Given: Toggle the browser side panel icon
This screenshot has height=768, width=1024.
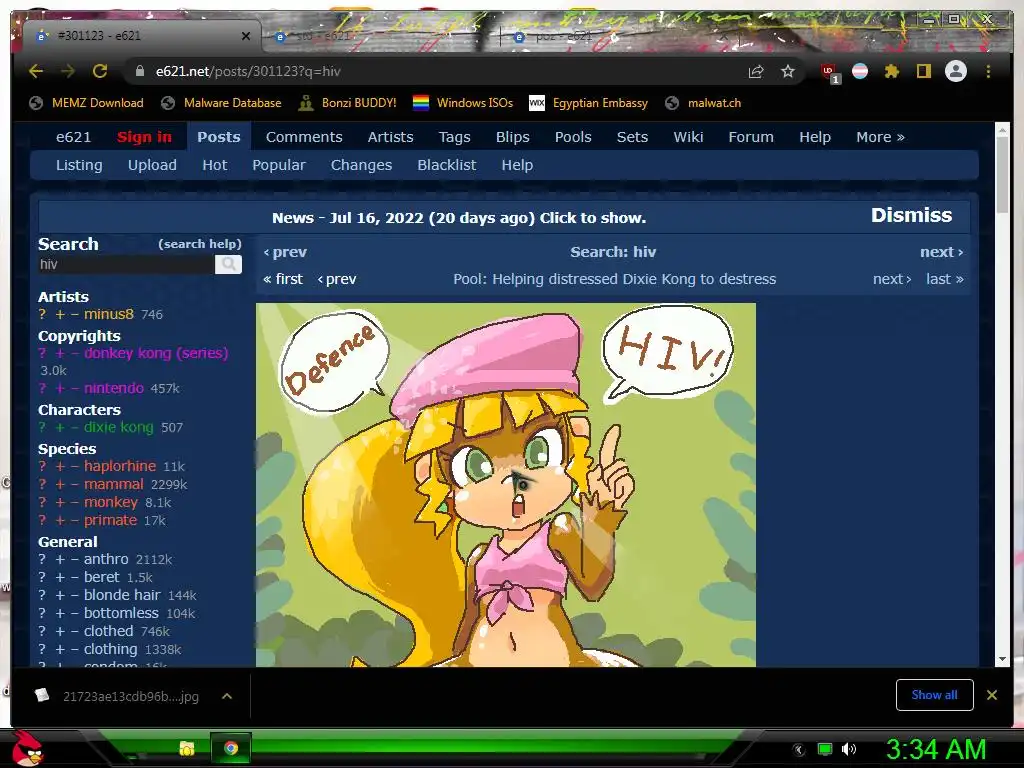Looking at the screenshot, I should click(923, 71).
